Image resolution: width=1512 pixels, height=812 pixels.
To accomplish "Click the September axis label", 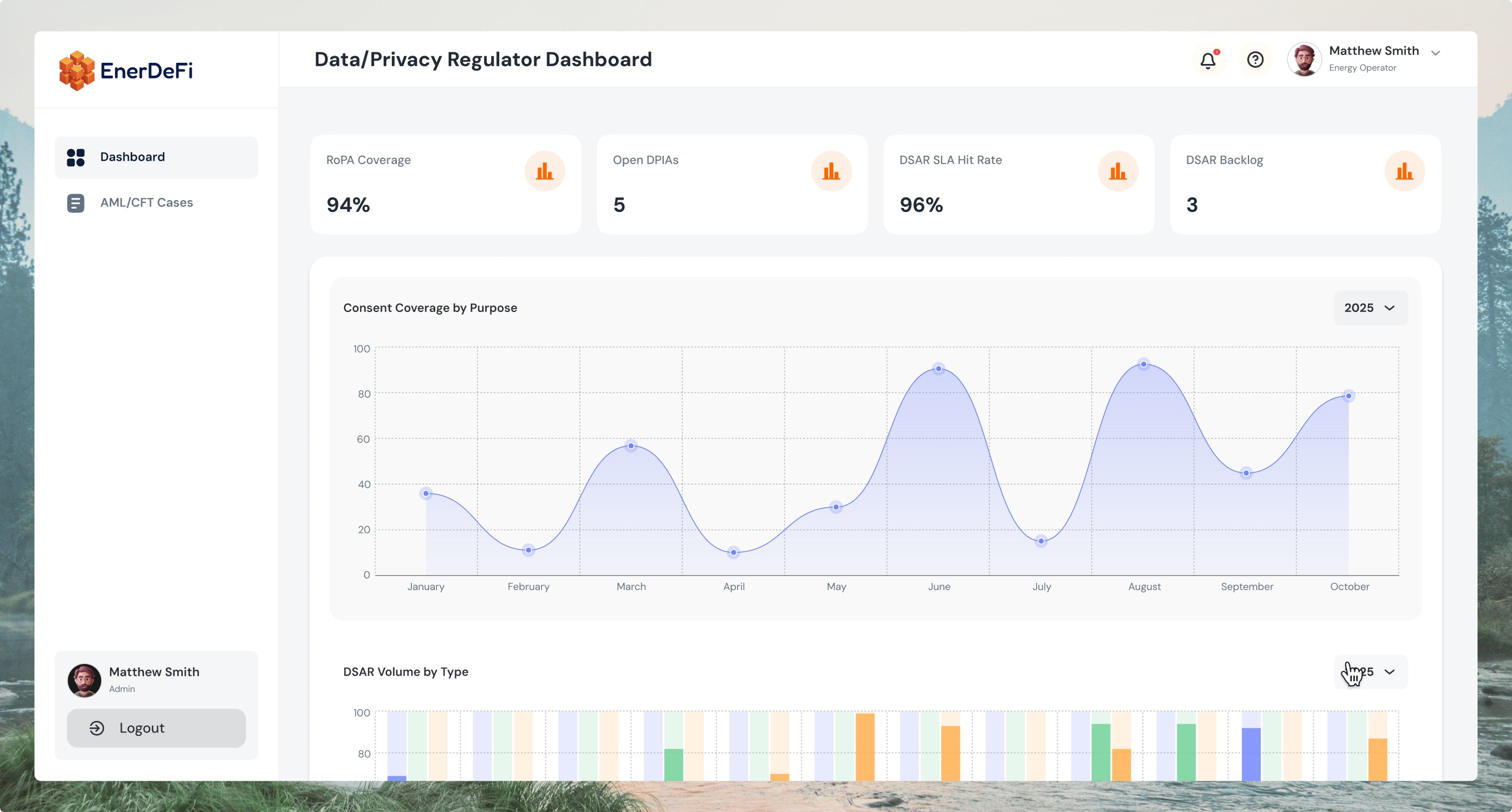I will coord(1247,587).
